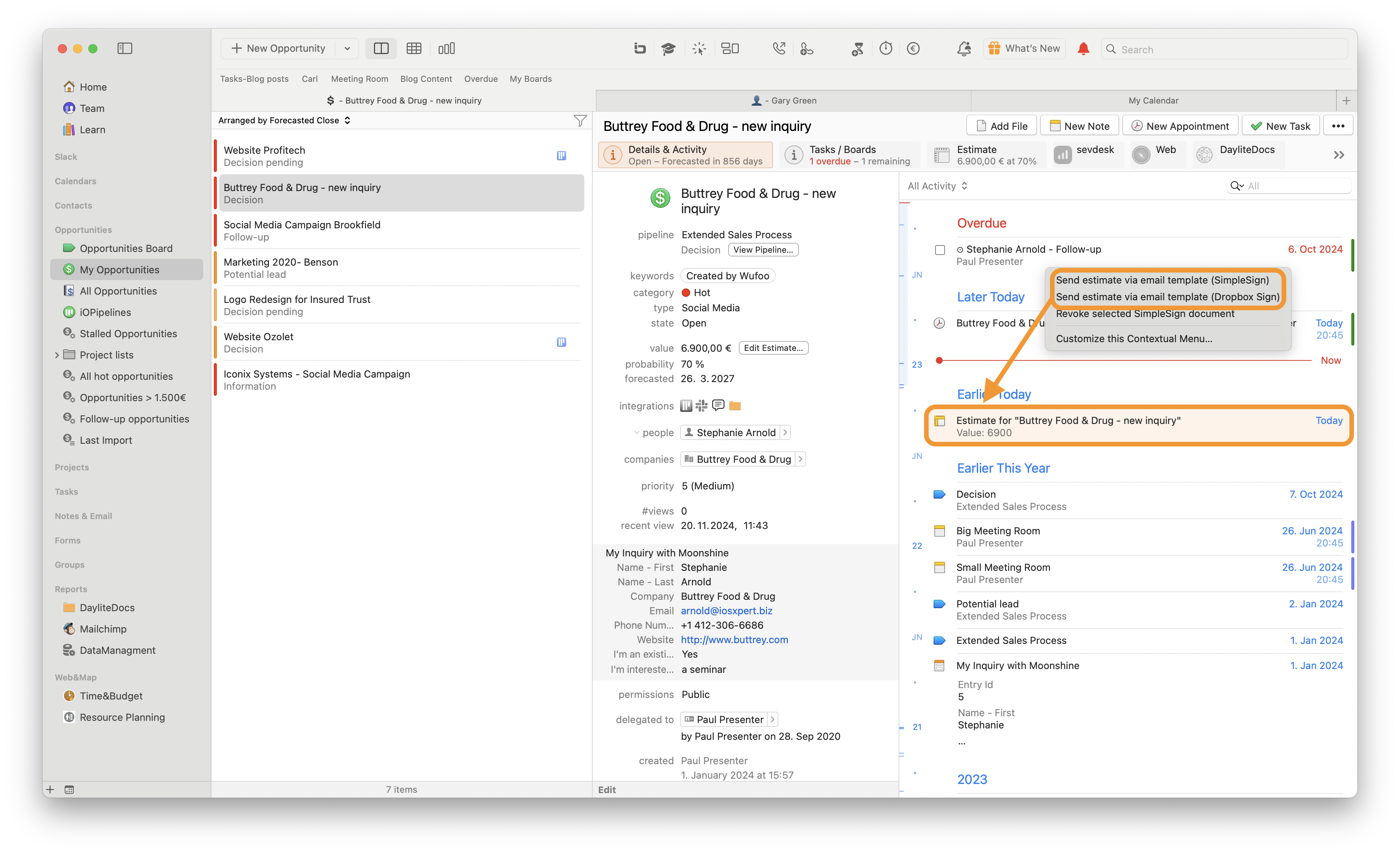The width and height of the screenshot is (1400, 854).
Task: Click the call phone icon in toolbar
Action: pyautogui.click(x=779, y=49)
